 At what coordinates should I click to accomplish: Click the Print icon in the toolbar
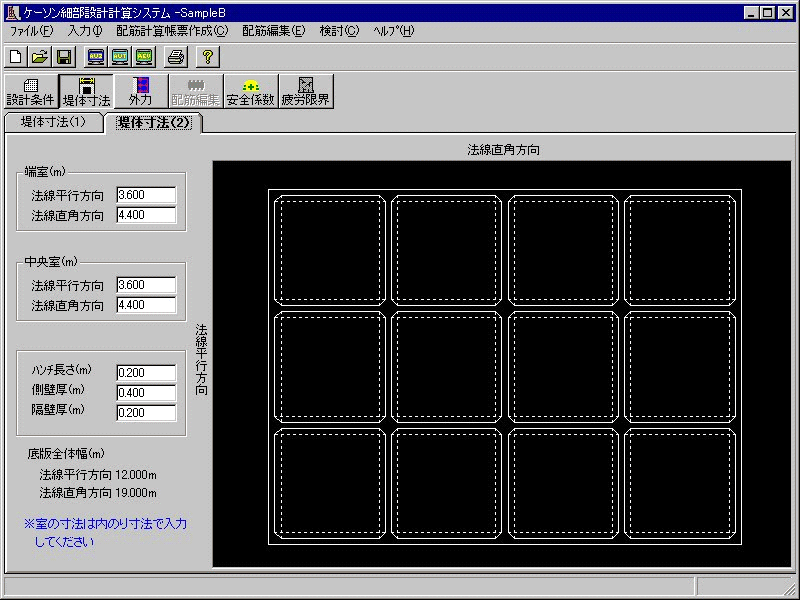176,56
